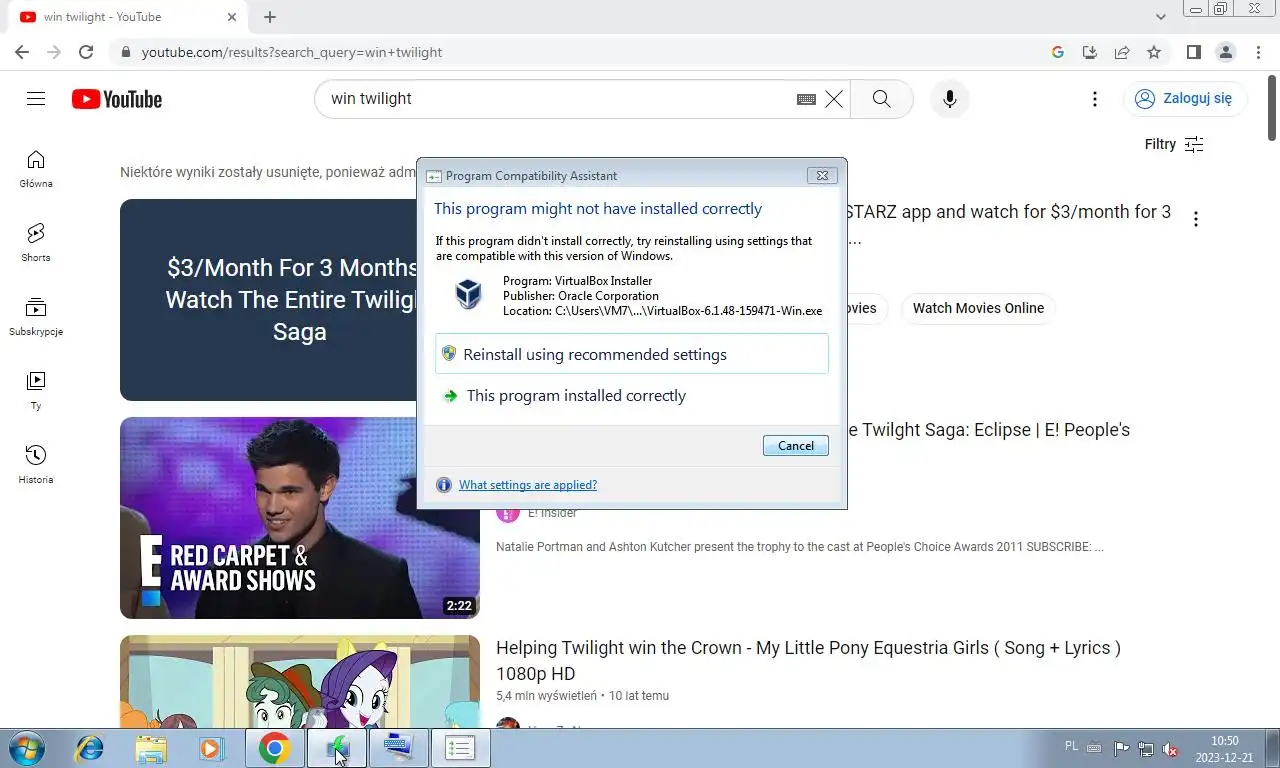Viewport: 1280px width, 768px height.
Task: Go to YouTube home via logo
Action: pos(117,99)
